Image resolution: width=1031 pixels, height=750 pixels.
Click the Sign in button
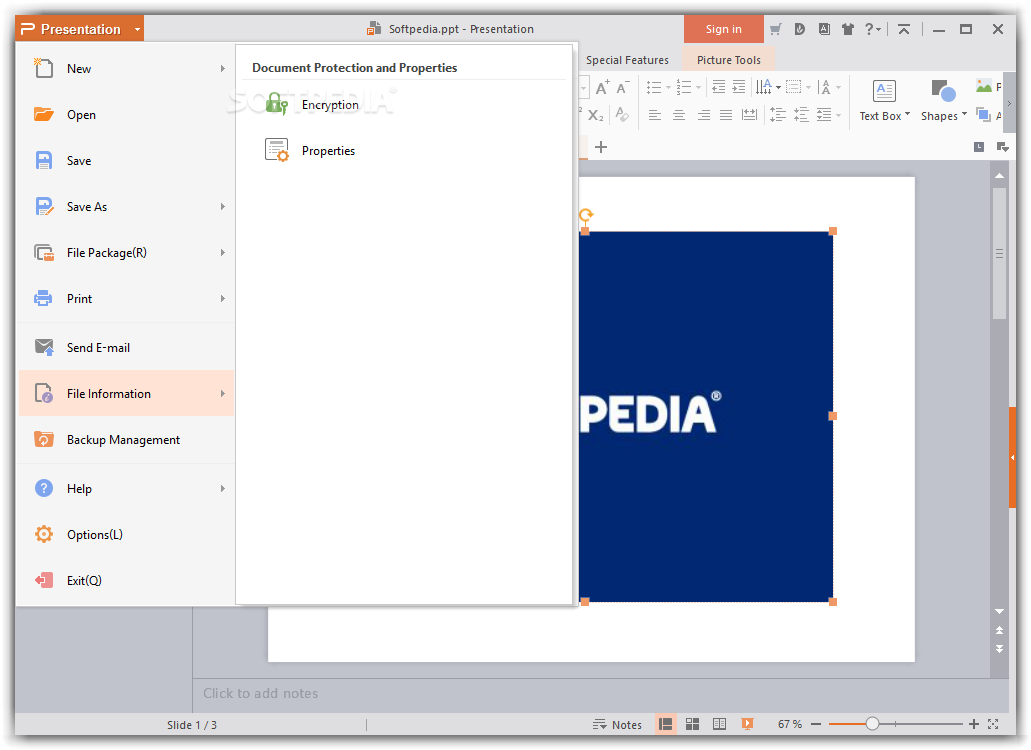coord(723,29)
